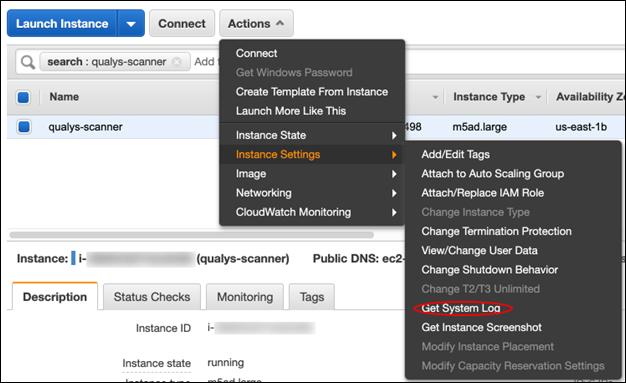
Task: Open the Monitoring tab
Action: pyautogui.click(x=245, y=297)
